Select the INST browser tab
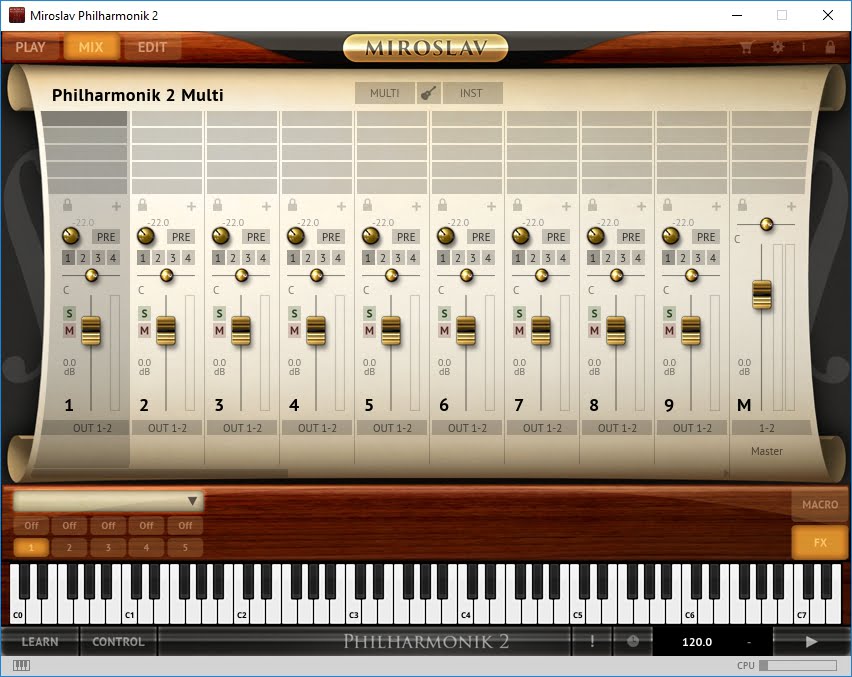 click(471, 93)
